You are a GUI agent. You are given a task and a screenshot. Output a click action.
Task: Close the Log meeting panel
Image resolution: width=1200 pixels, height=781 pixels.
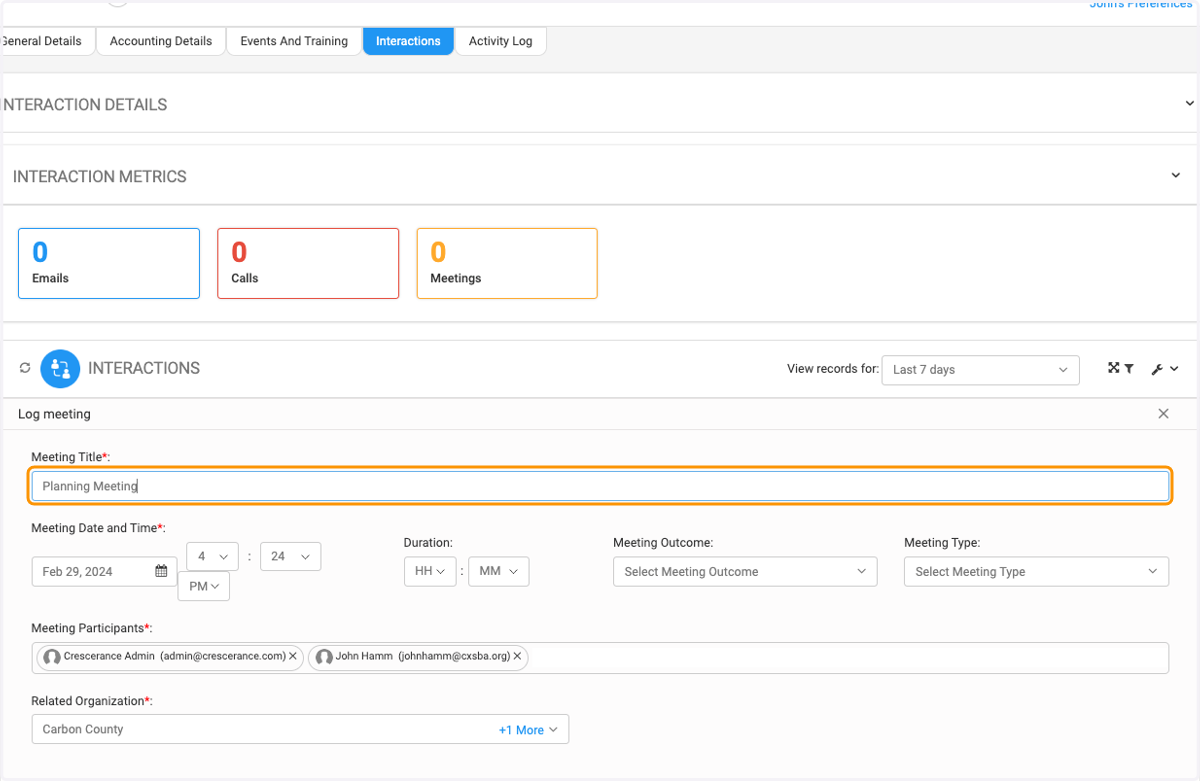[x=1163, y=414]
